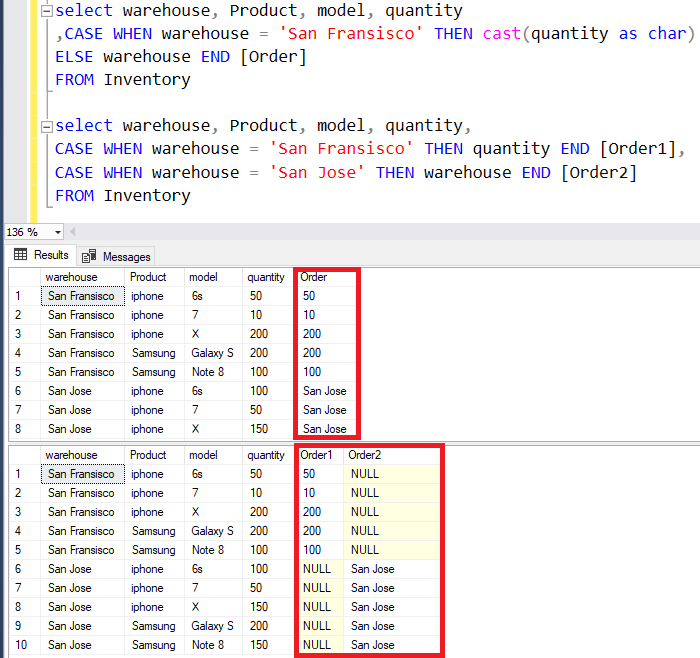Click the horizontal scrollbar left arrow
Viewport: 700px width, 658px height.
tap(73, 232)
